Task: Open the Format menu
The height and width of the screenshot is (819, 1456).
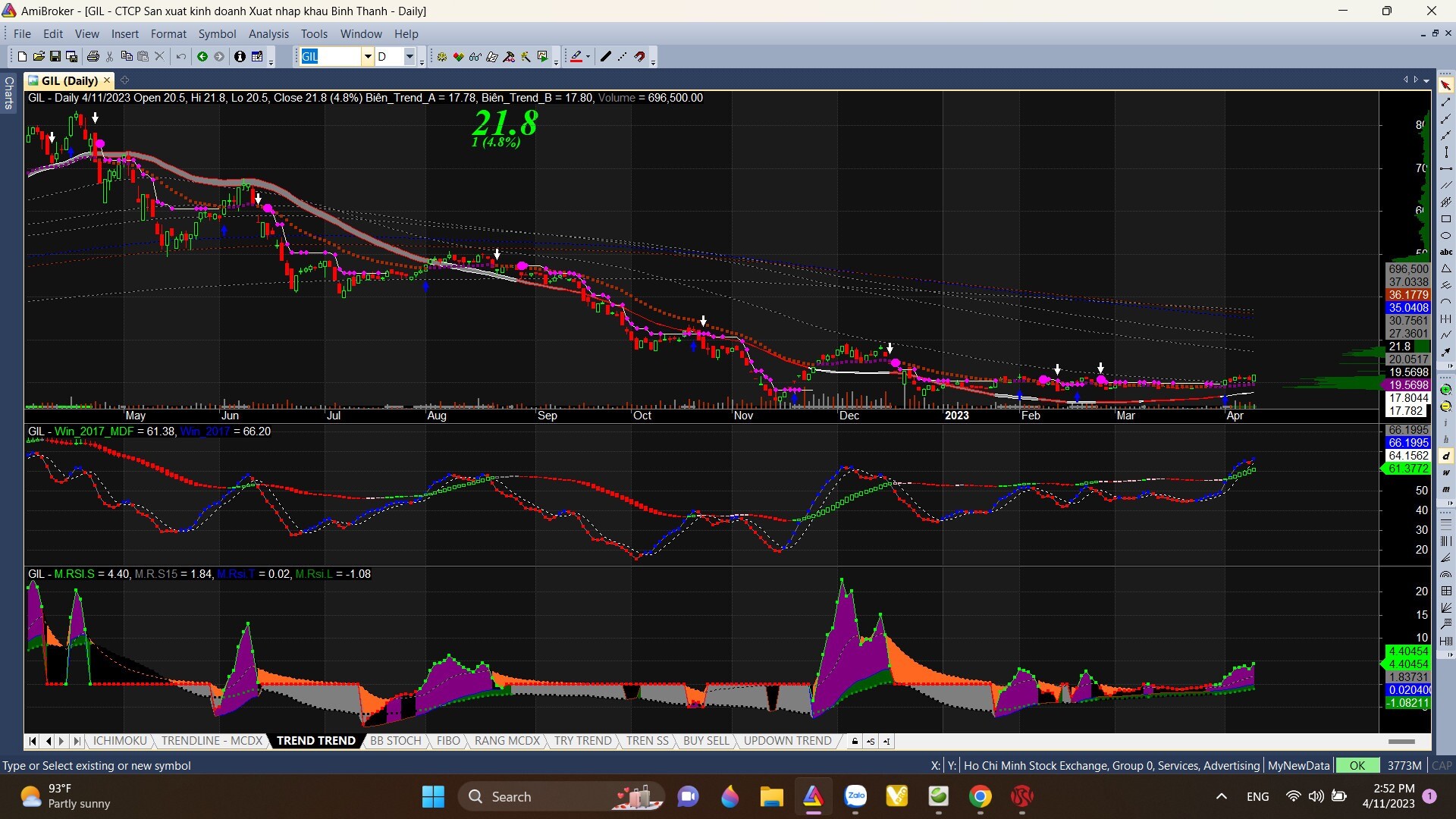Action: pyautogui.click(x=168, y=34)
